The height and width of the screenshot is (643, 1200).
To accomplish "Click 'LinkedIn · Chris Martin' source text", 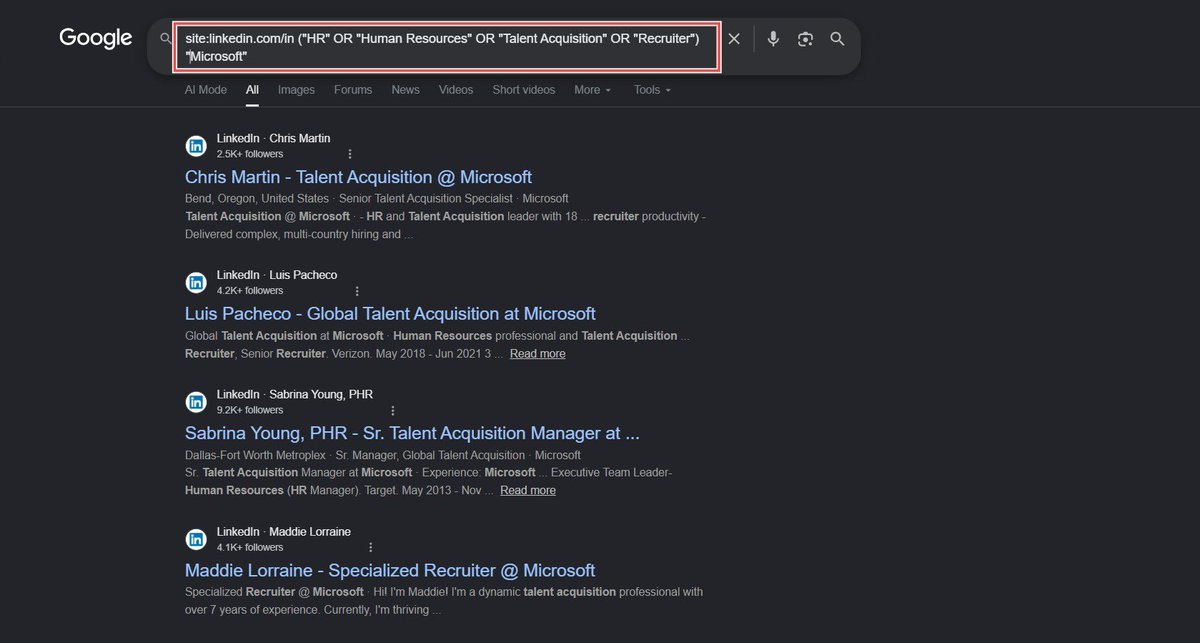I will (x=273, y=138).
